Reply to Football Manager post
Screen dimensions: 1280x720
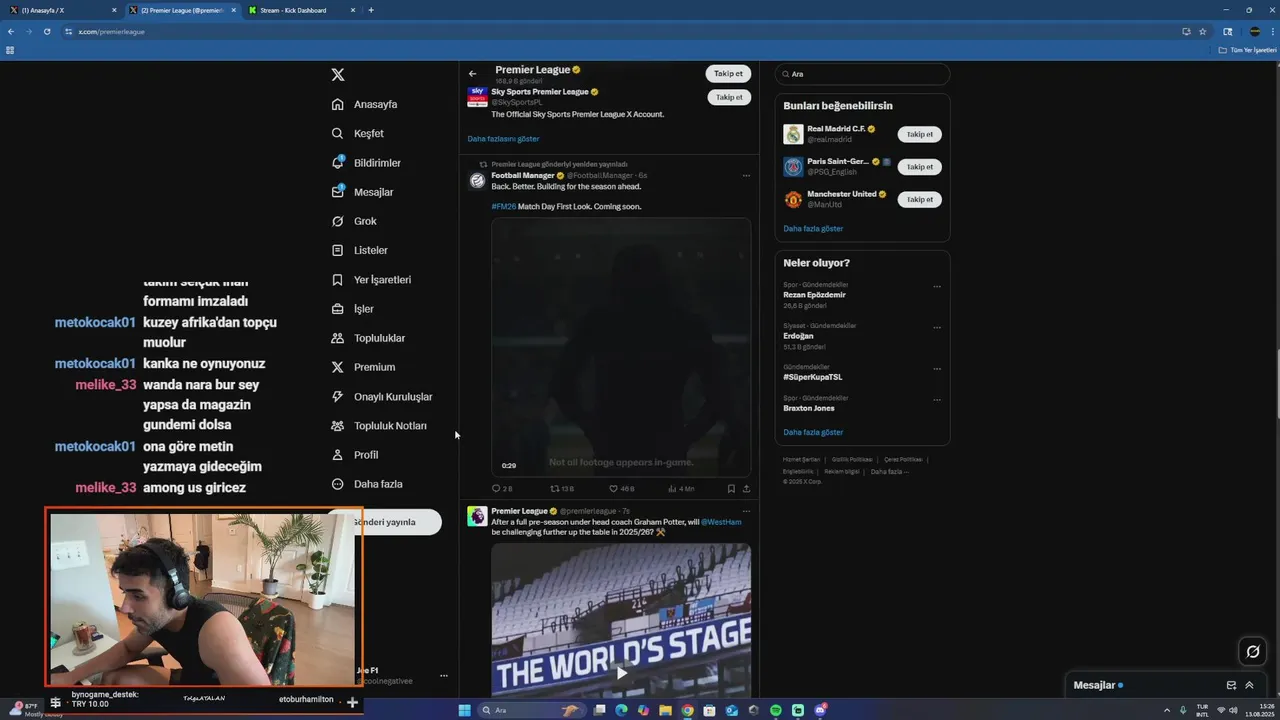[502, 489]
